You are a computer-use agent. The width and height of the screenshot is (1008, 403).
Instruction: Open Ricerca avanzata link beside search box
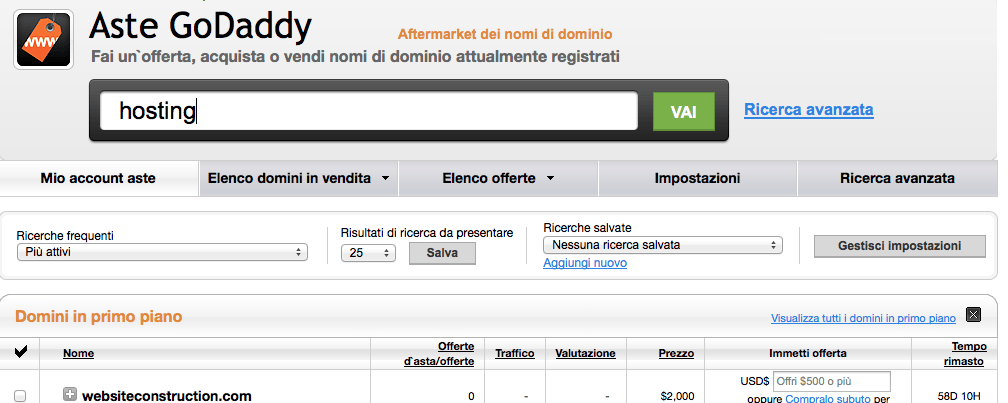tap(809, 110)
